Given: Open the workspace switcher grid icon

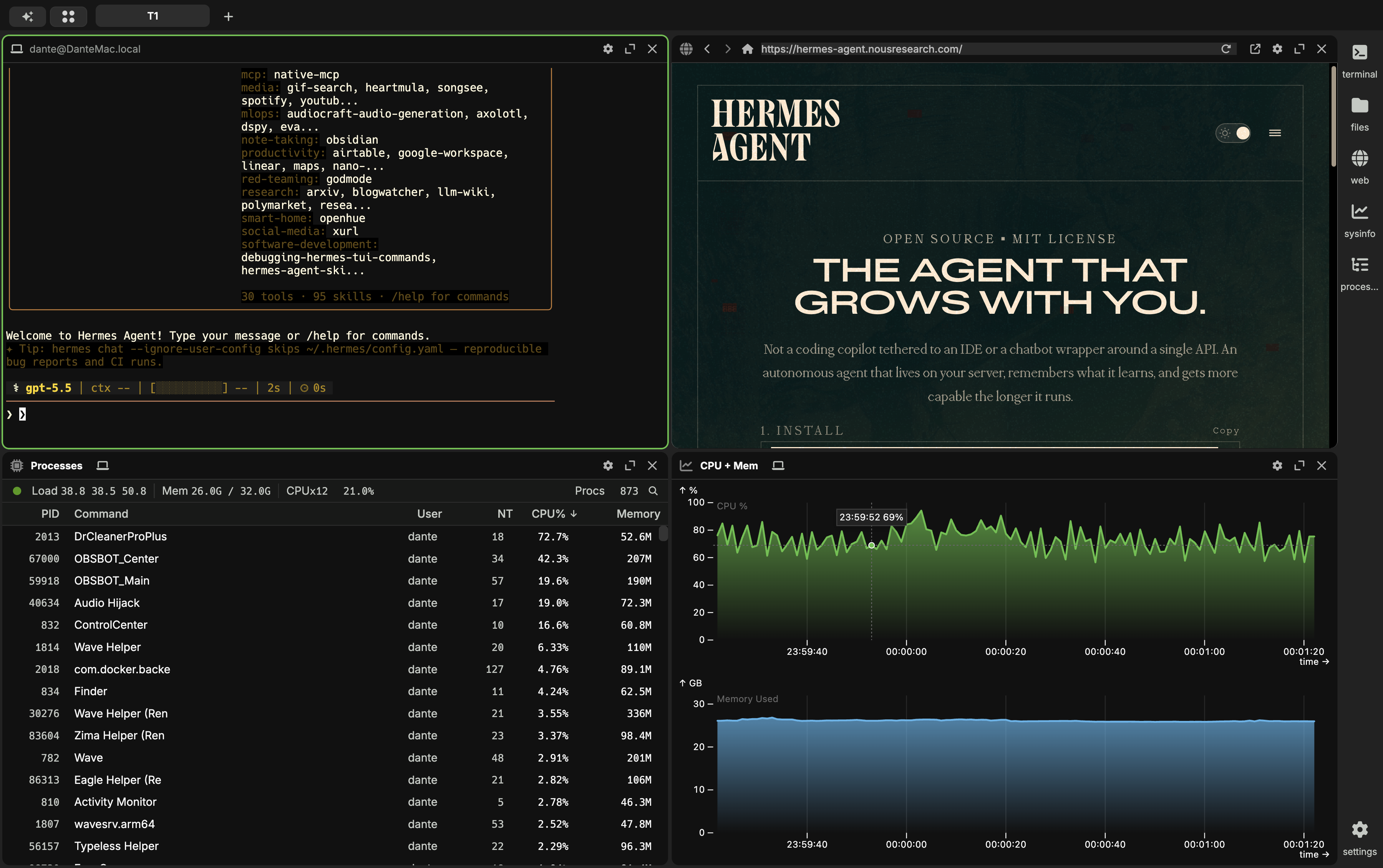Looking at the screenshot, I should (x=68, y=16).
